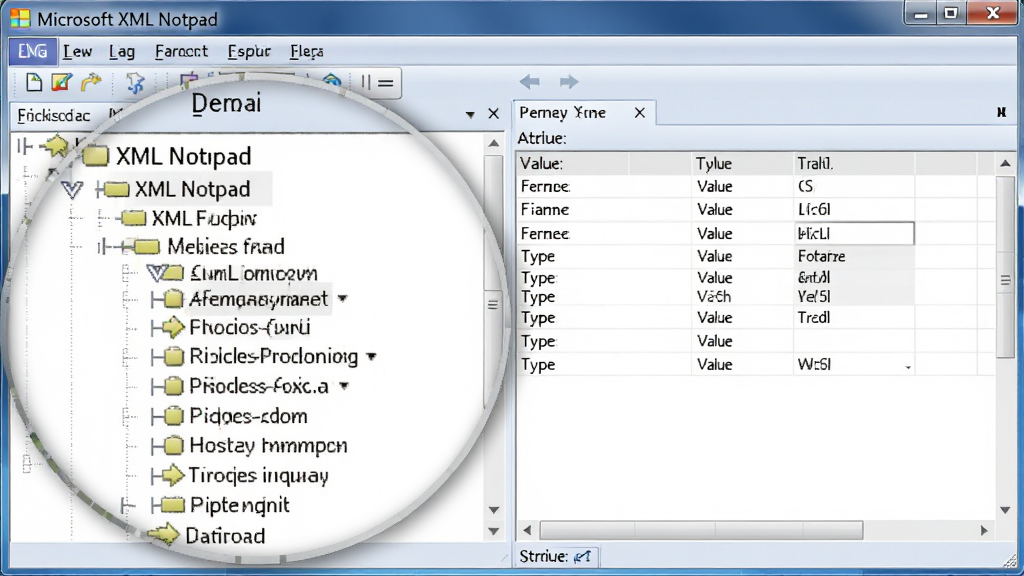Select the Fickisodac panel tab

(x=54, y=116)
